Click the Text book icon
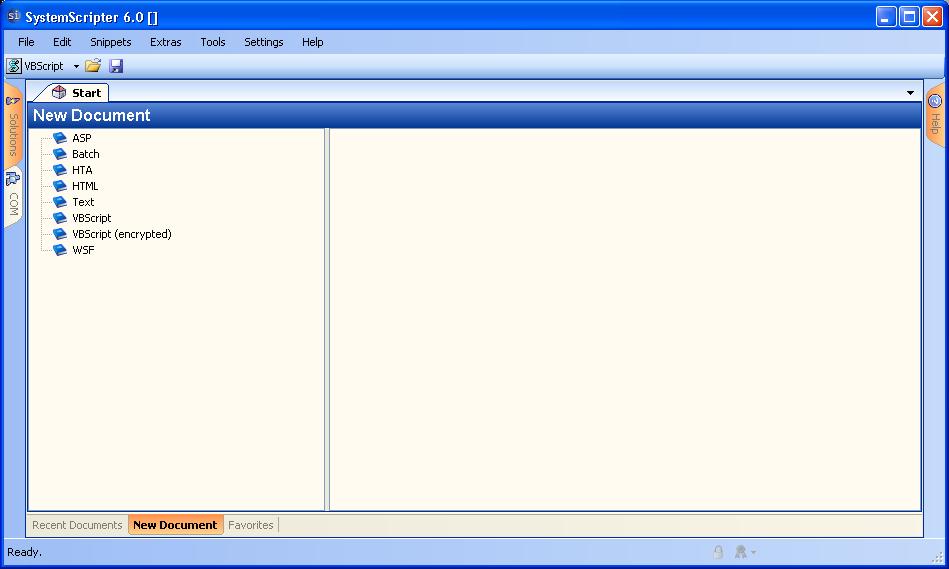 (60, 202)
